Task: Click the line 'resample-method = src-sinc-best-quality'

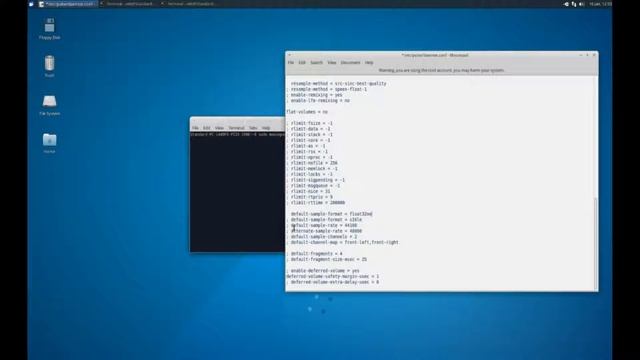Action: click(x=338, y=84)
